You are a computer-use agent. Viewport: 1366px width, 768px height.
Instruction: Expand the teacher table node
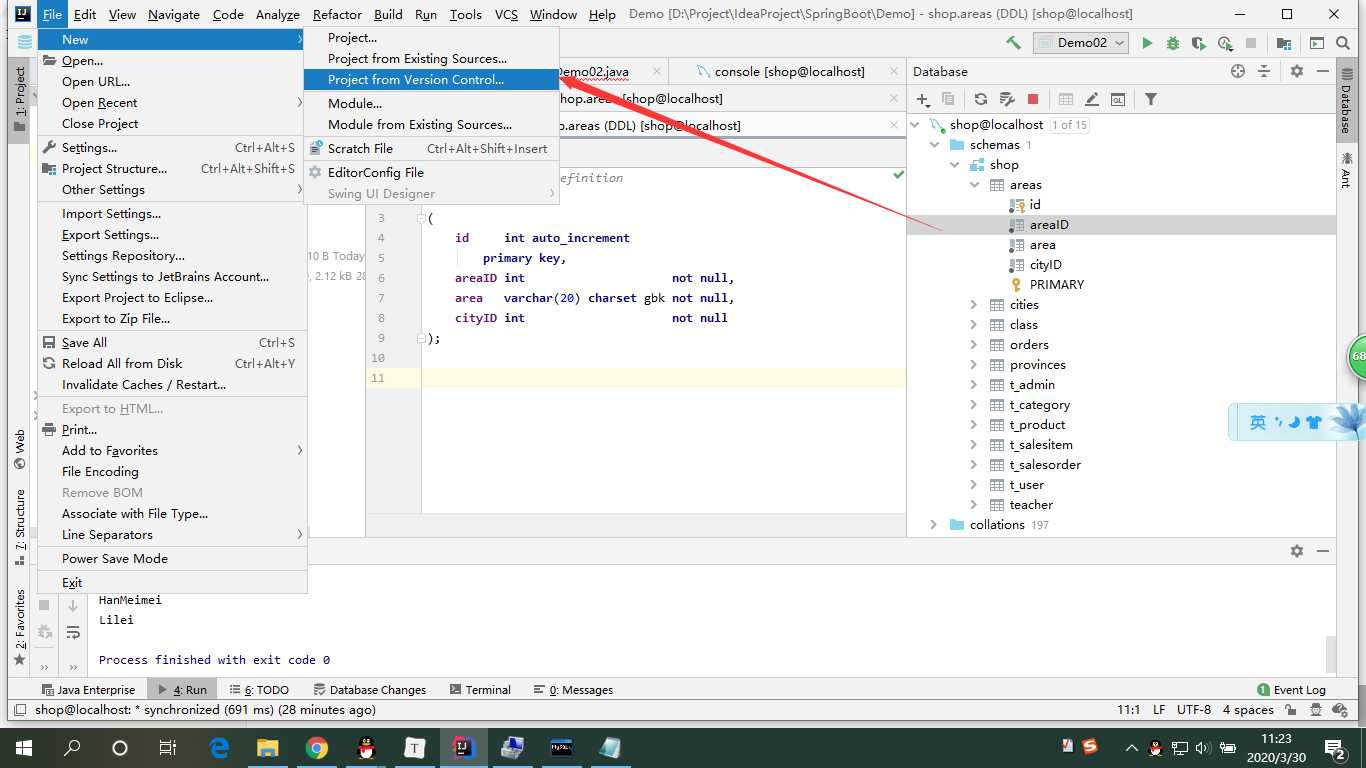click(974, 505)
